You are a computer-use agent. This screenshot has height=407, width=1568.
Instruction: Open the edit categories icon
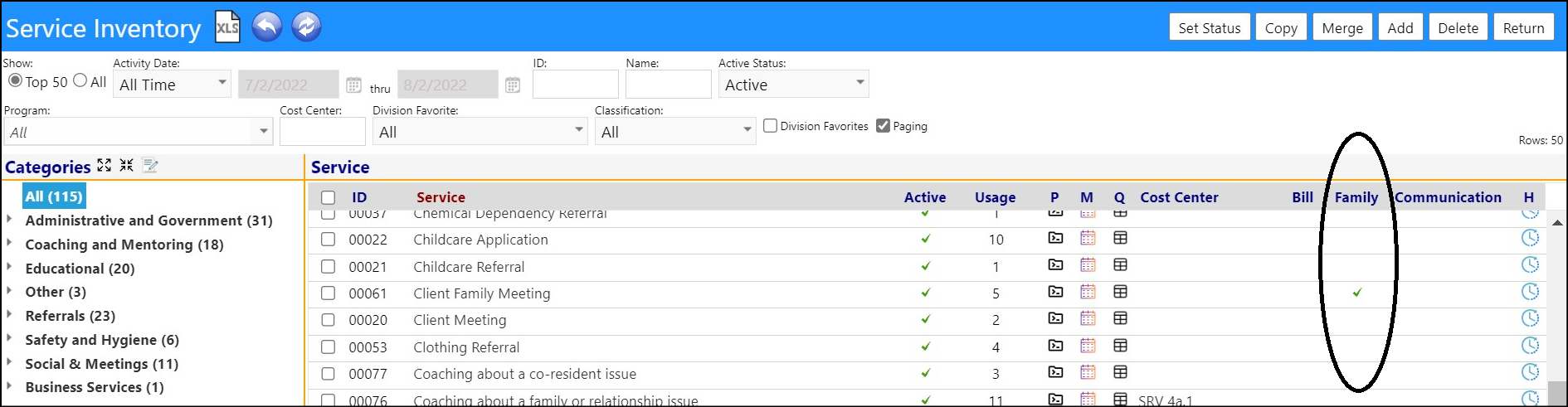[x=150, y=165]
